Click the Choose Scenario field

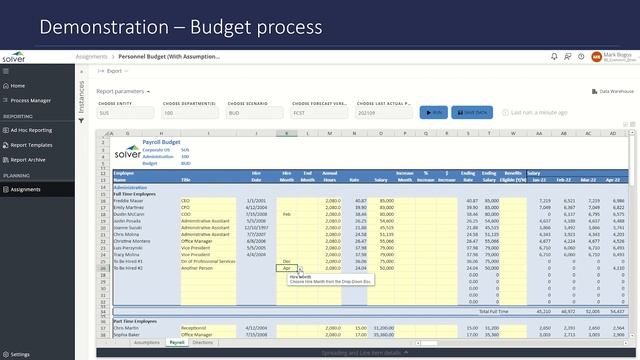pyautogui.click(x=254, y=113)
